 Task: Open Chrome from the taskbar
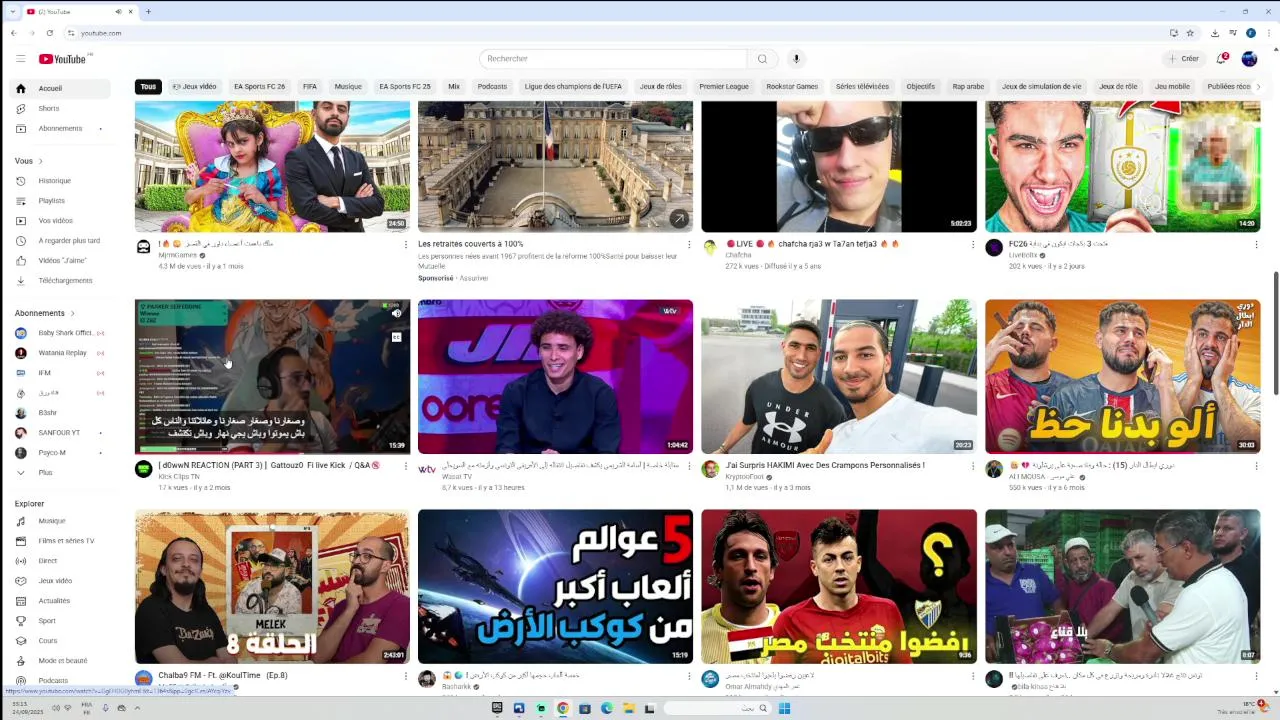click(x=563, y=709)
